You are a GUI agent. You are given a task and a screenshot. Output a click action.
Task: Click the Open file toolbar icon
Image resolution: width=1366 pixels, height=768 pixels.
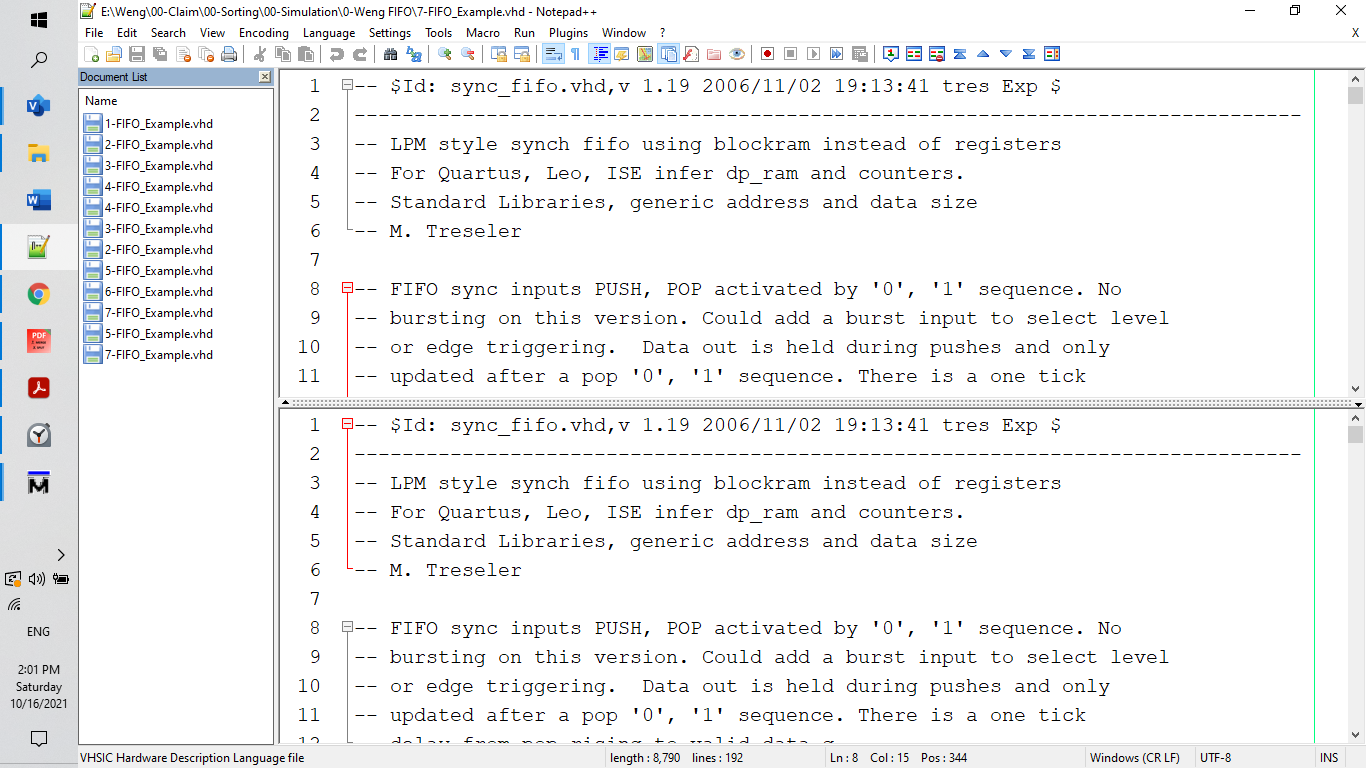click(x=114, y=54)
